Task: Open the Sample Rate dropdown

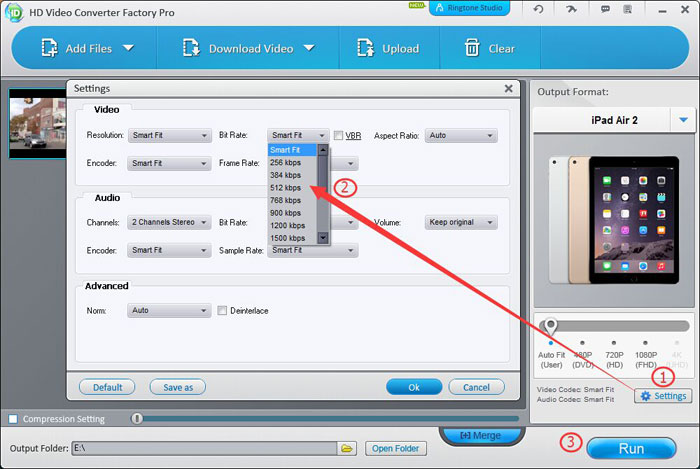Action: point(312,250)
